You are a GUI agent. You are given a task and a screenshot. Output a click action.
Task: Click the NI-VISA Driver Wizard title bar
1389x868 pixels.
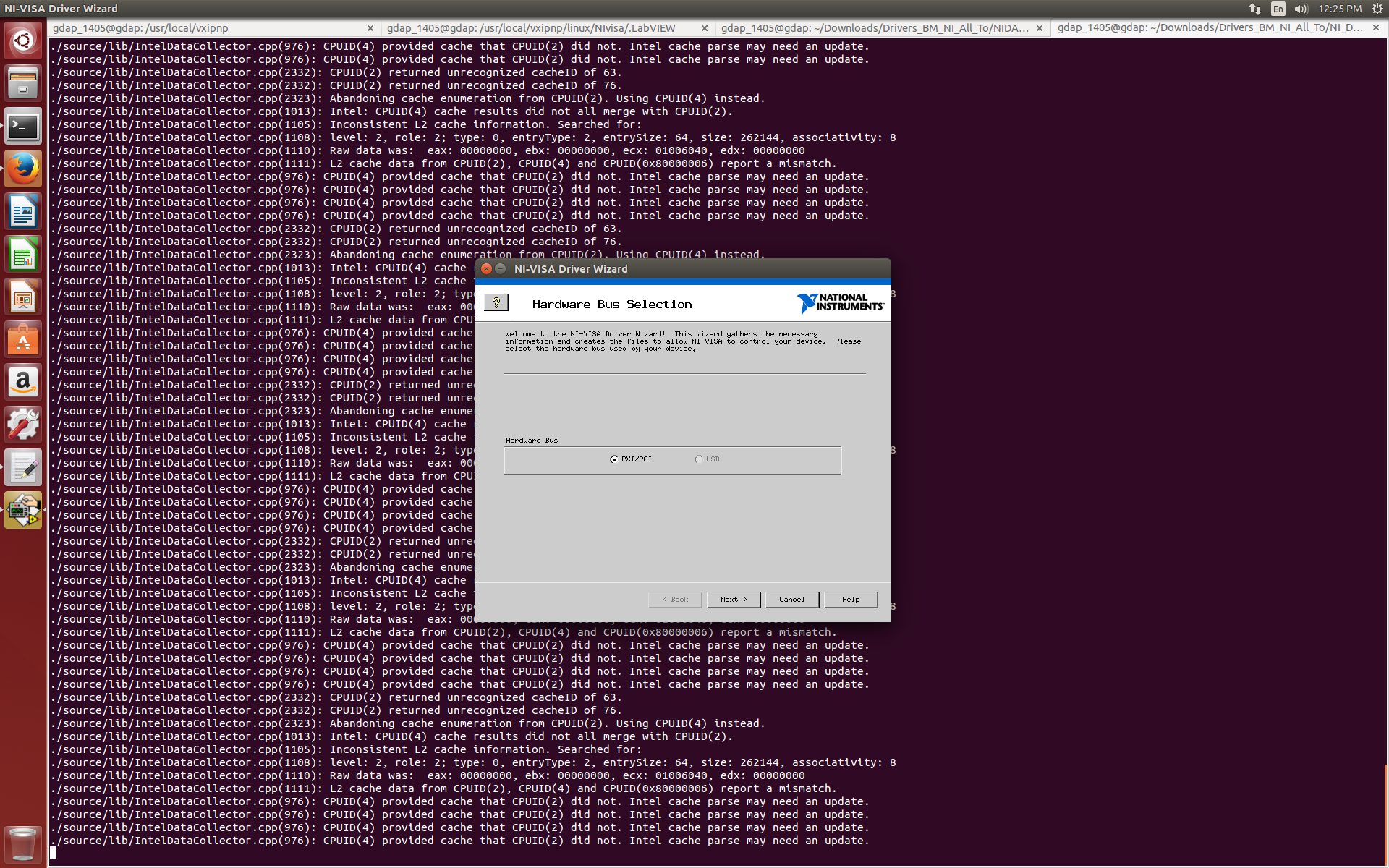(683, 268)
